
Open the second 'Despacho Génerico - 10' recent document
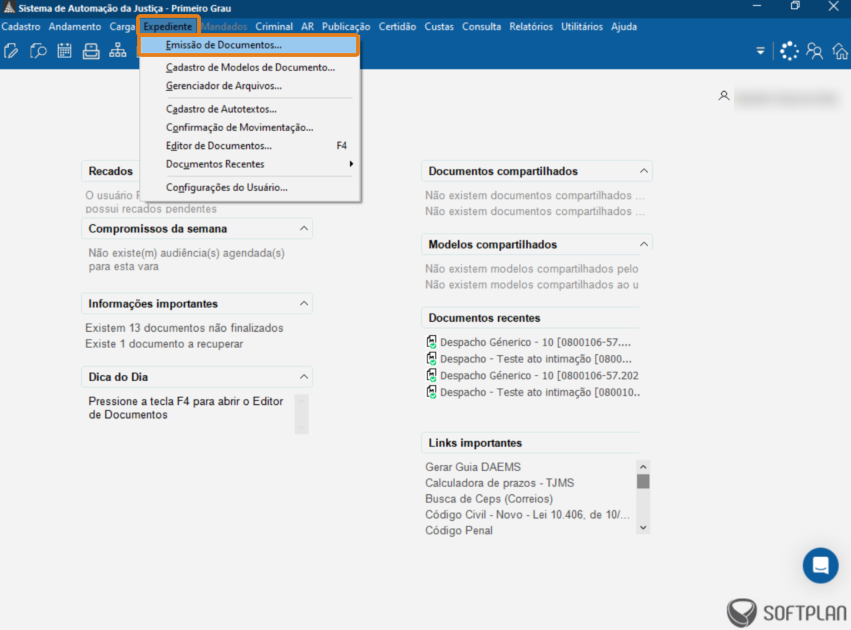click(539, 376)
